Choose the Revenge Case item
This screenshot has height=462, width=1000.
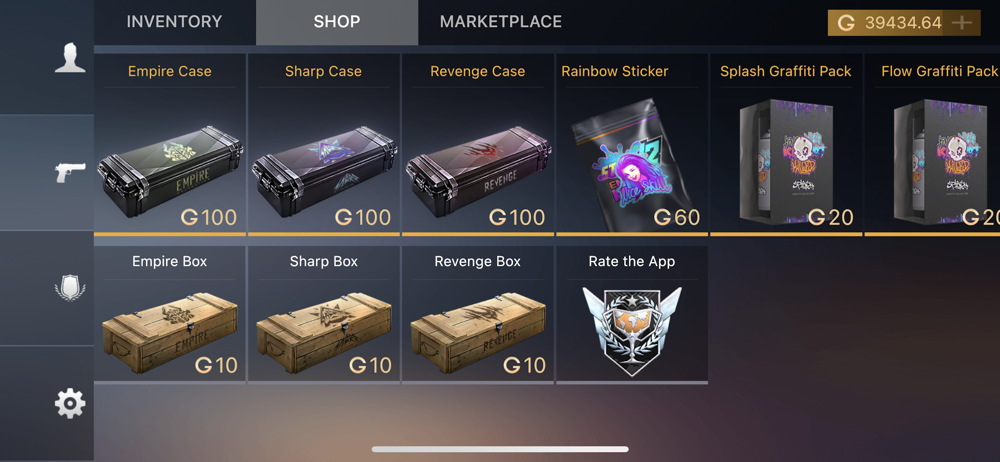tap(478, 145)
